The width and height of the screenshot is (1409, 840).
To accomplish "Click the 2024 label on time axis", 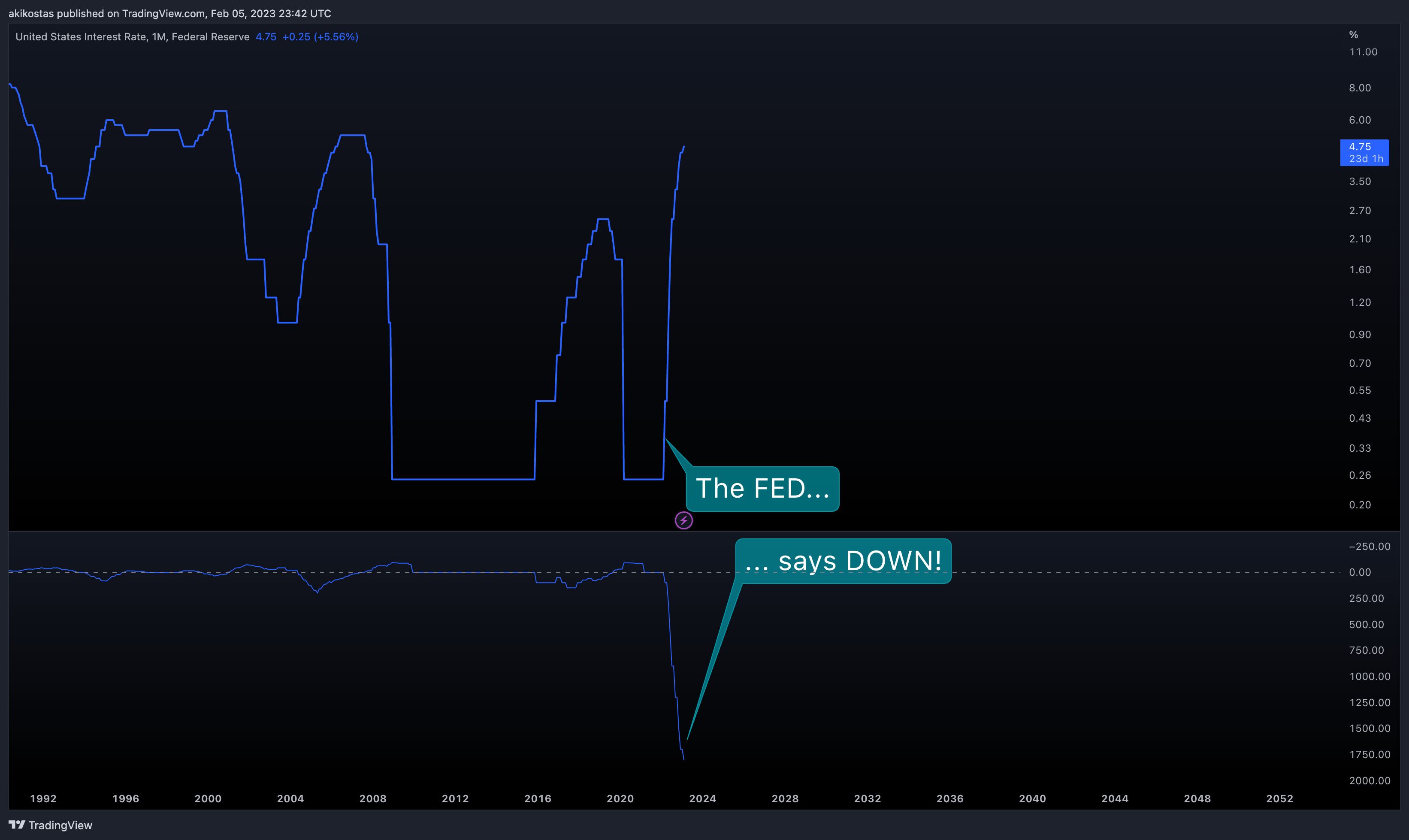I will click(x=702, y=799).
